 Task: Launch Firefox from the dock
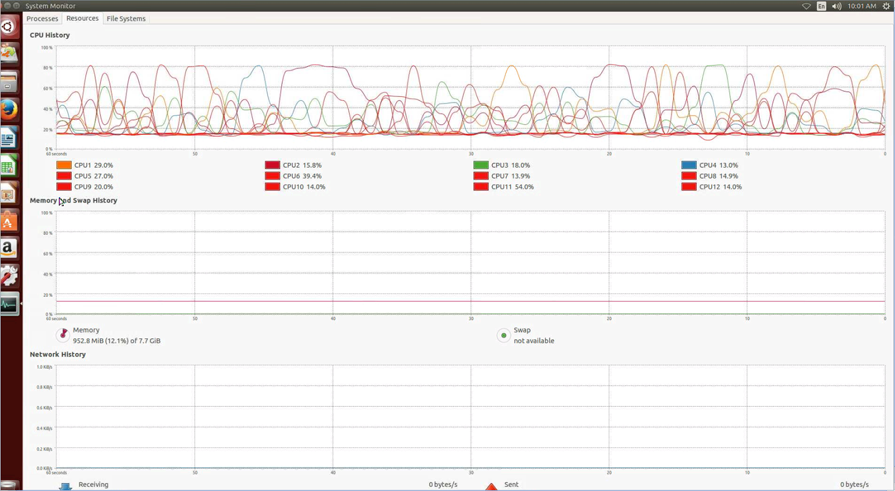pyautogui.click(x=9, y=110)
